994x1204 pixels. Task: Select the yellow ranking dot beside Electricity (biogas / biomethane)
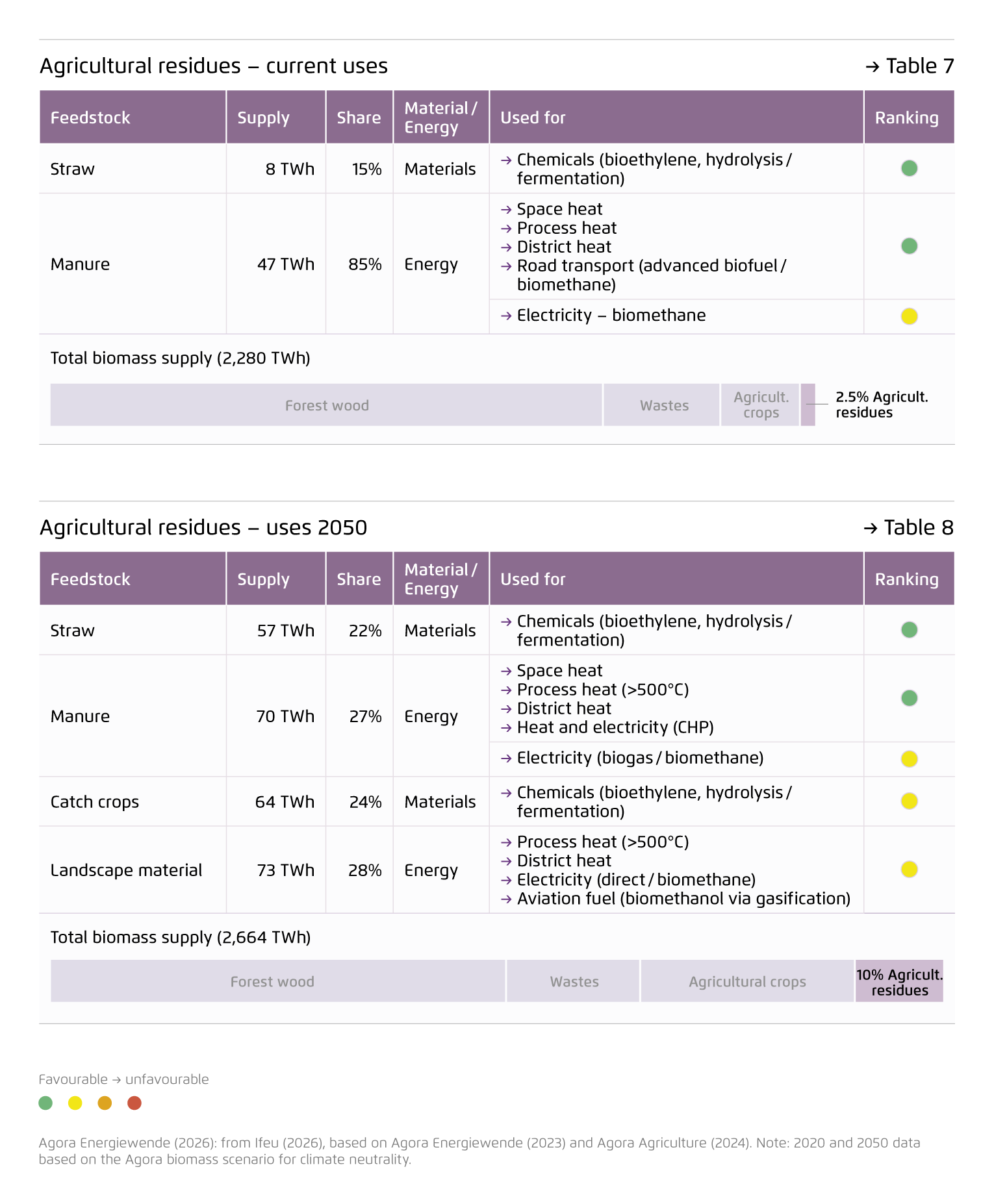909,759
